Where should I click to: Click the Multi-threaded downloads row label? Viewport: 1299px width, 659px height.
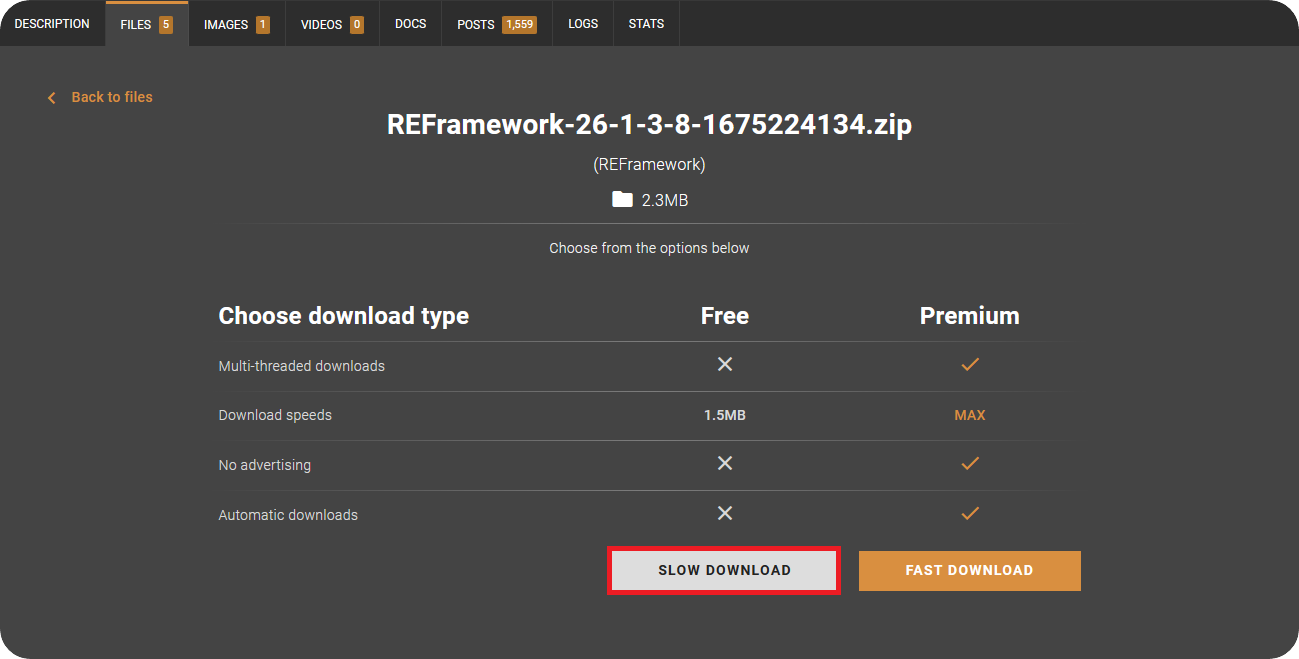[301, 366]
